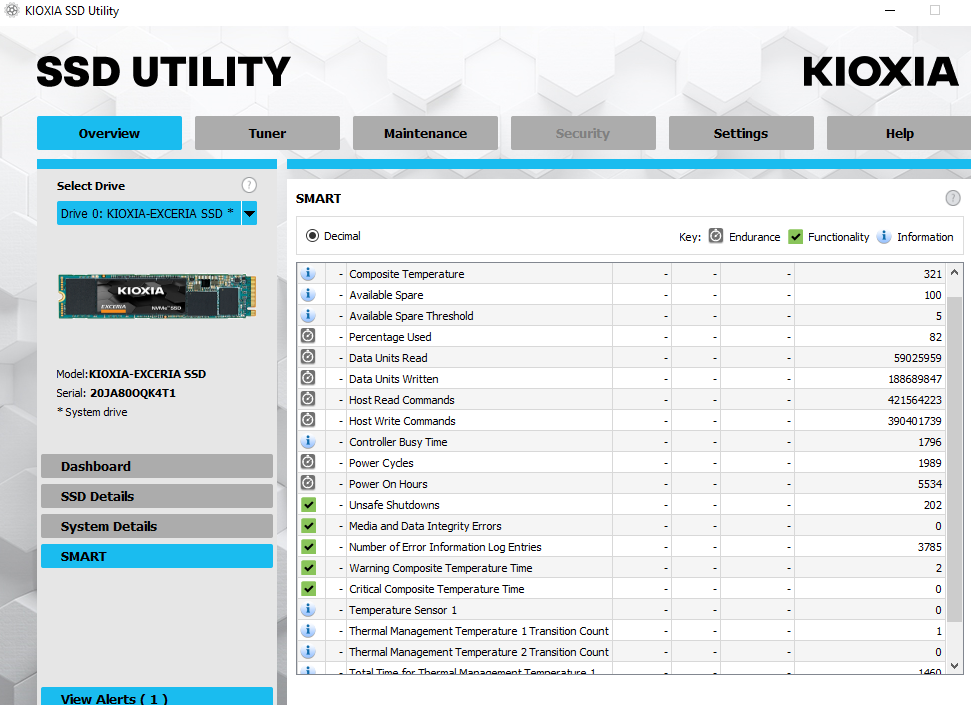Click the info icon beside Temperature Sensor 1
The height and width of the screenshot is (705, 971).
[x=308, y=610]
